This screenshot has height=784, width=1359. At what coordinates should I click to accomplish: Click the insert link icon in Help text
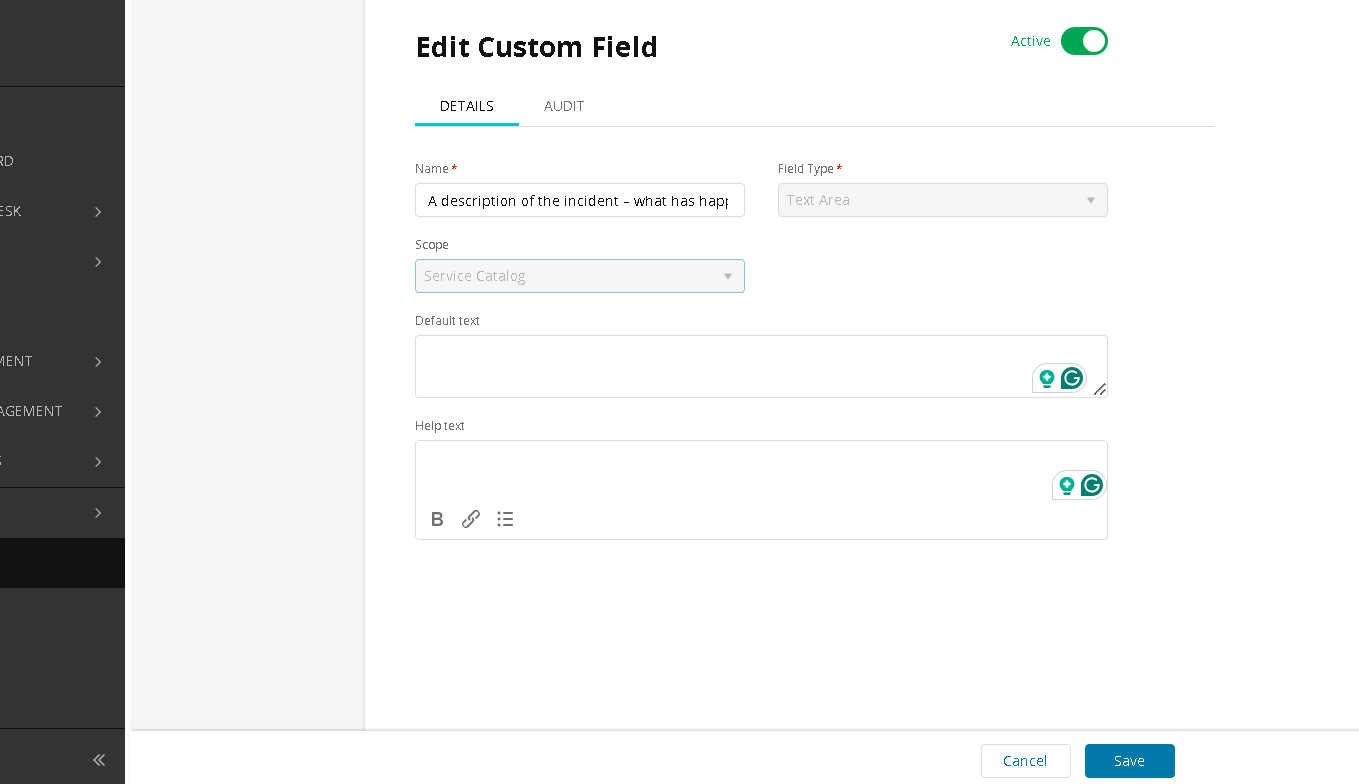(471, 519)
